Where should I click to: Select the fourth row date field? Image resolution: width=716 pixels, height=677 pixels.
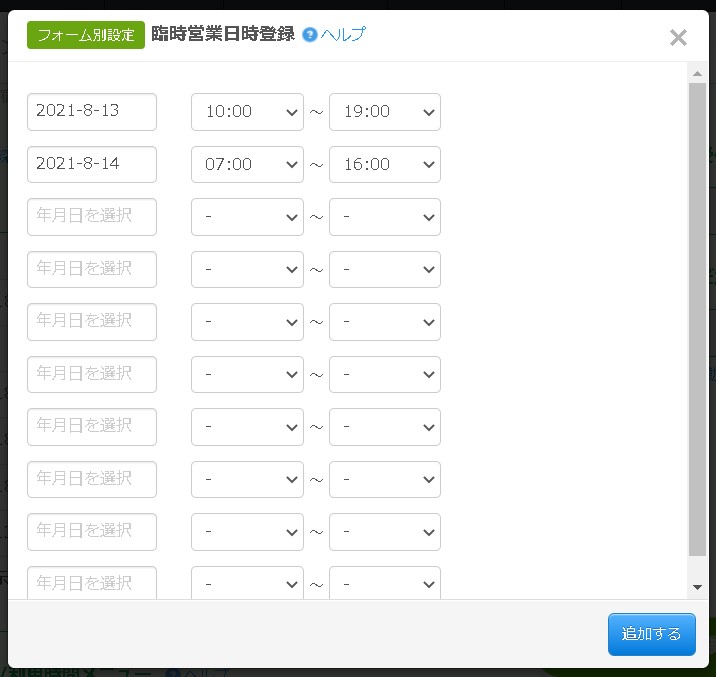pos(92,269)
